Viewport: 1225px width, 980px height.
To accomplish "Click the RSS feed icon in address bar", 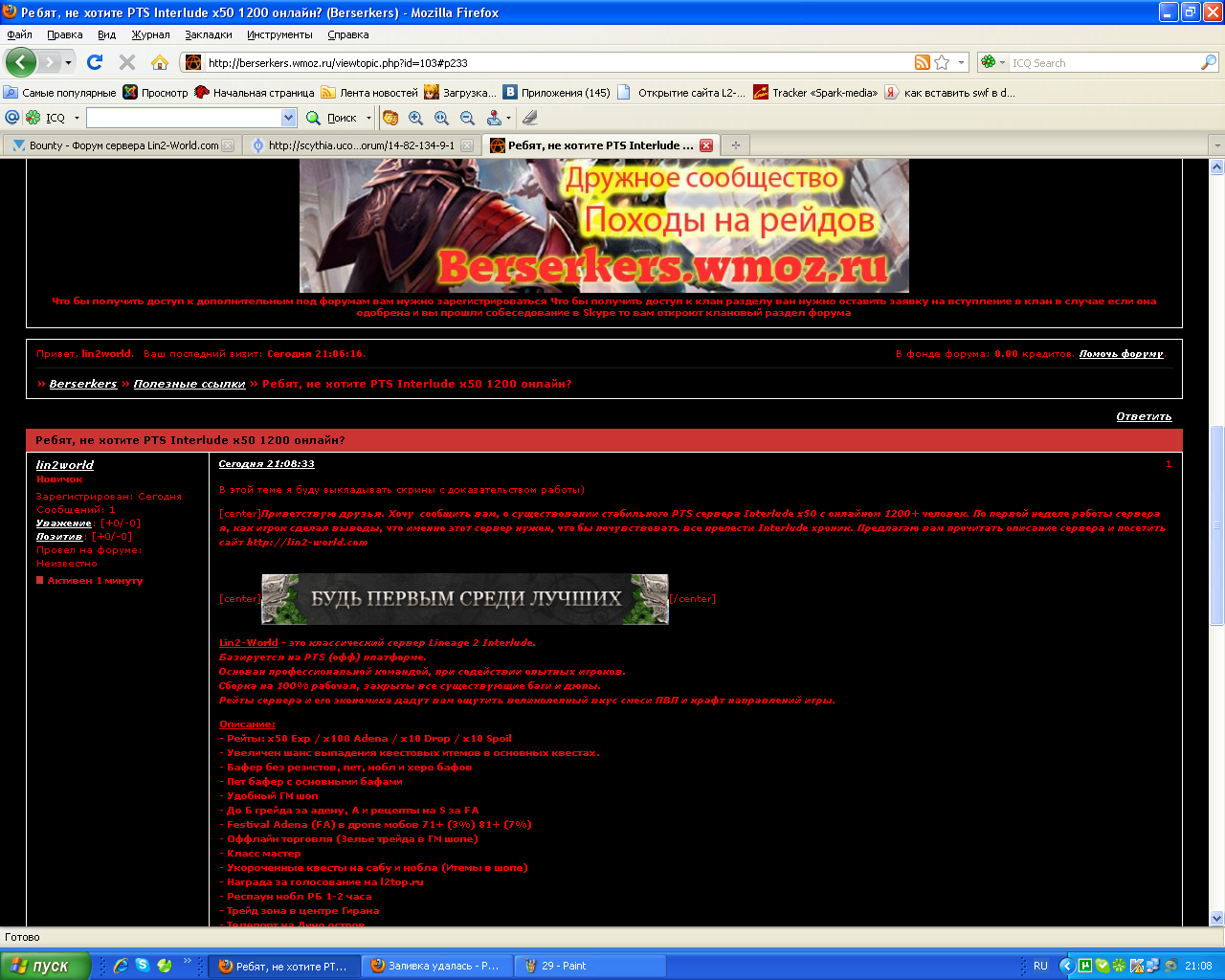I will coord(923,62).
